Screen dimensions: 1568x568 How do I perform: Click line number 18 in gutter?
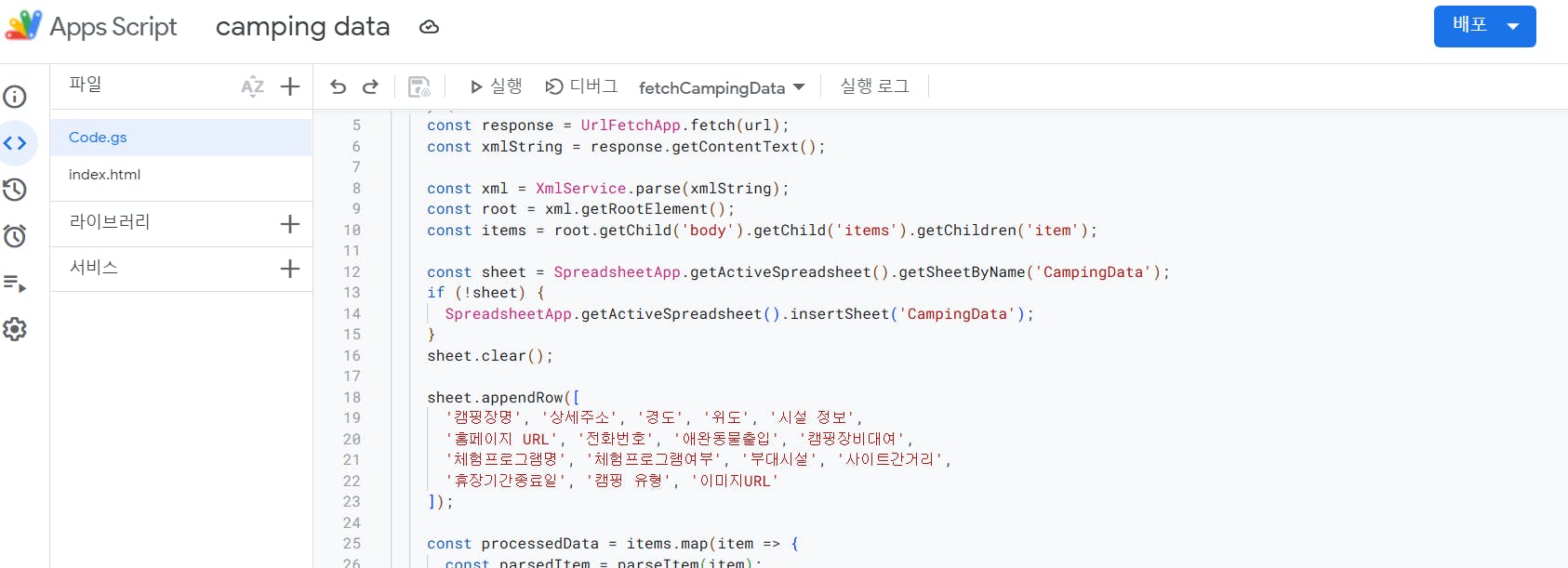coord(352,398)
